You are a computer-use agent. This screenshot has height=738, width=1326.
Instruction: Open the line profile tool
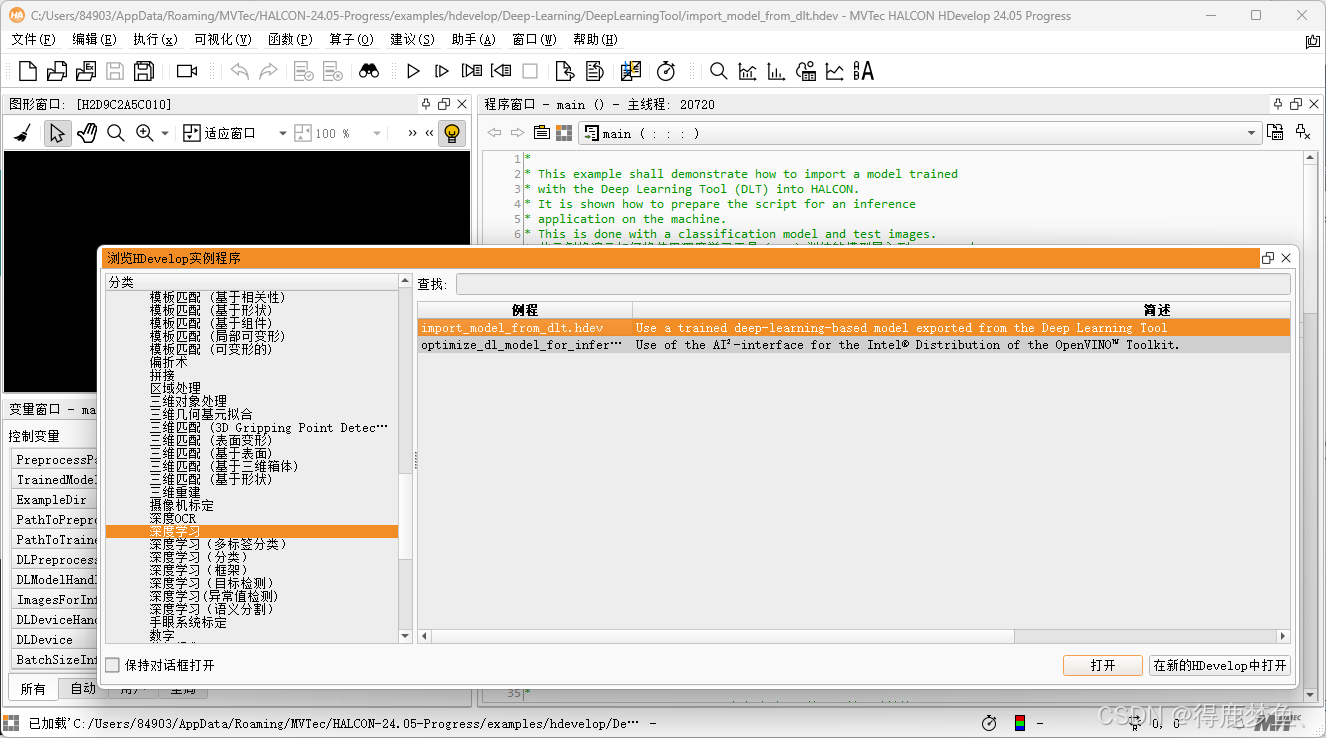[x=834, y=71]
